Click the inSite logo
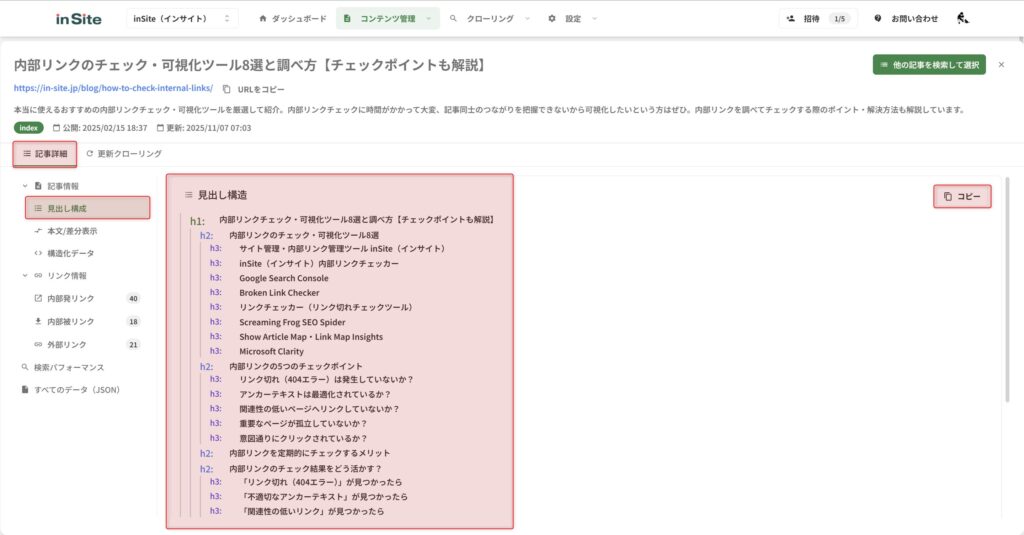 [78, 19]
